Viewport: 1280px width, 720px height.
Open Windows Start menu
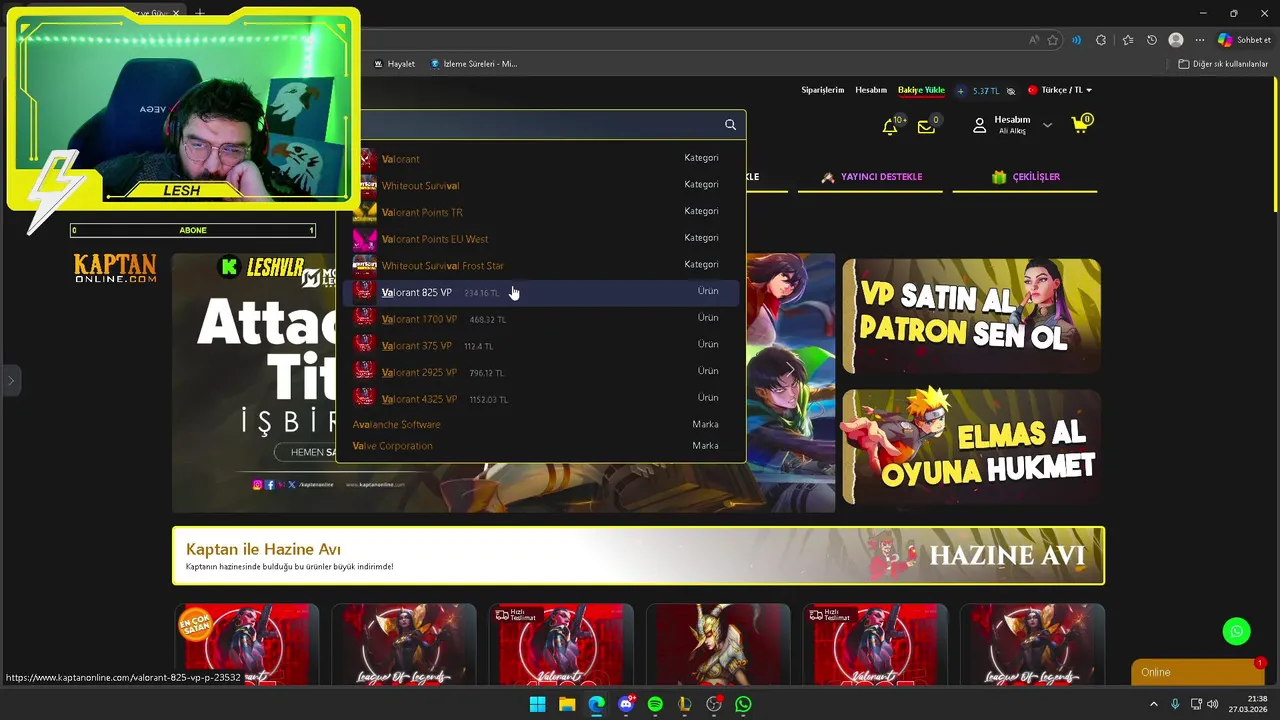(537, 704)
